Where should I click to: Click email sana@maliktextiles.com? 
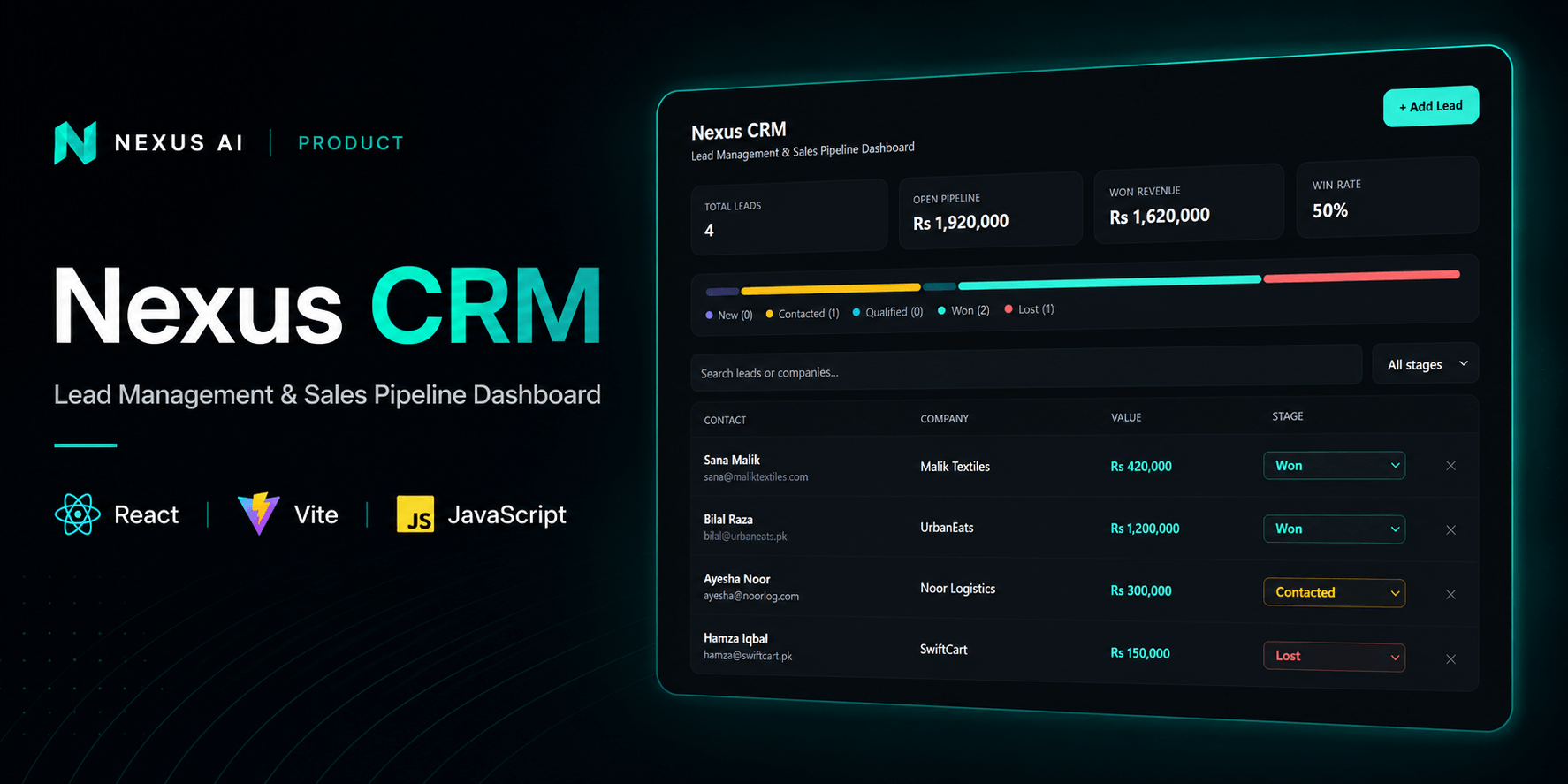(756, 477)
